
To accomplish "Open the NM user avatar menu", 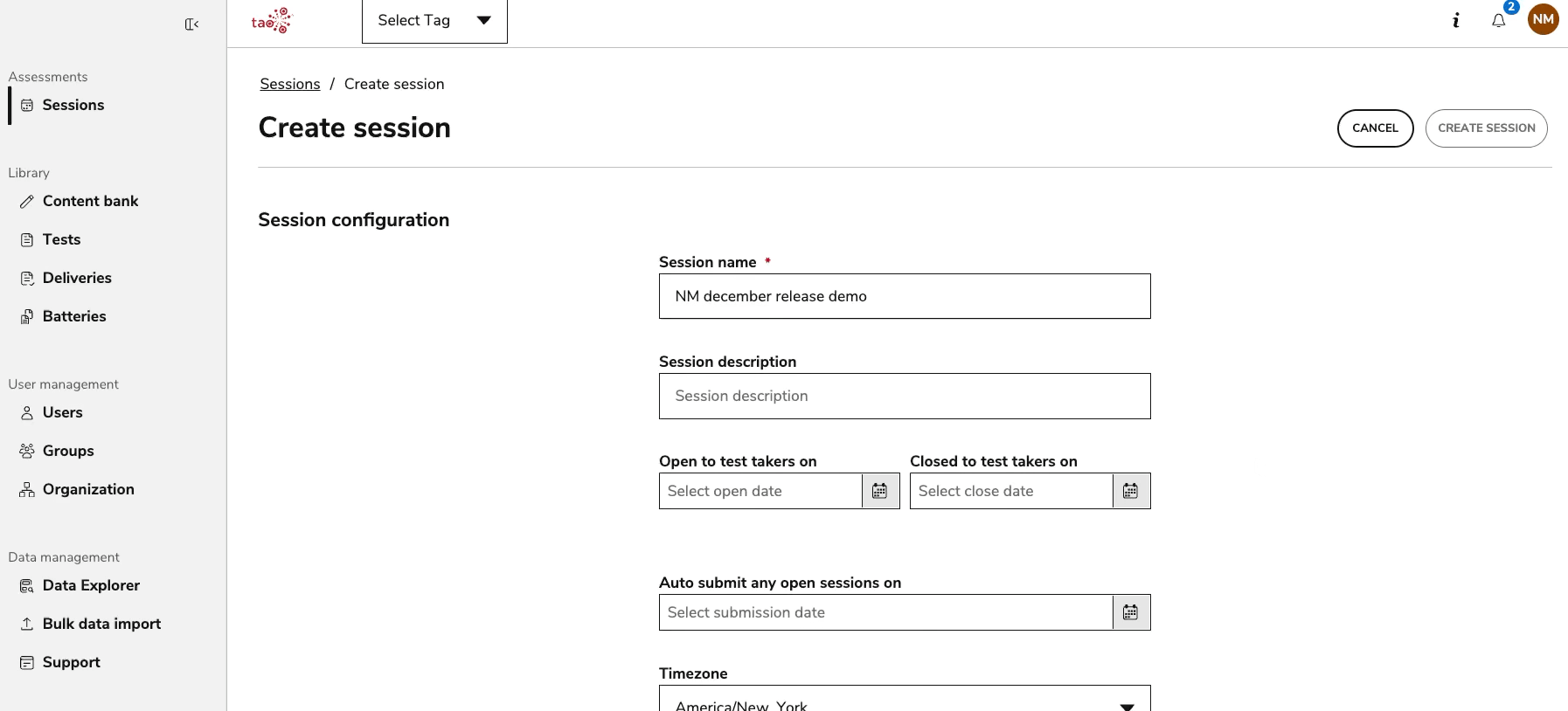I will coord(1543,19).
